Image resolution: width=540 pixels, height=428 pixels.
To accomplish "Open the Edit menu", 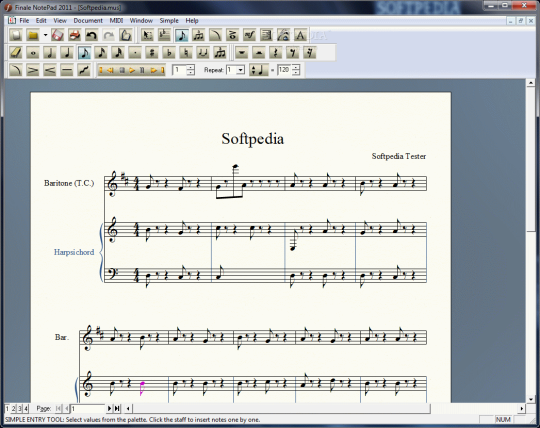I will [x=41, y=21].
